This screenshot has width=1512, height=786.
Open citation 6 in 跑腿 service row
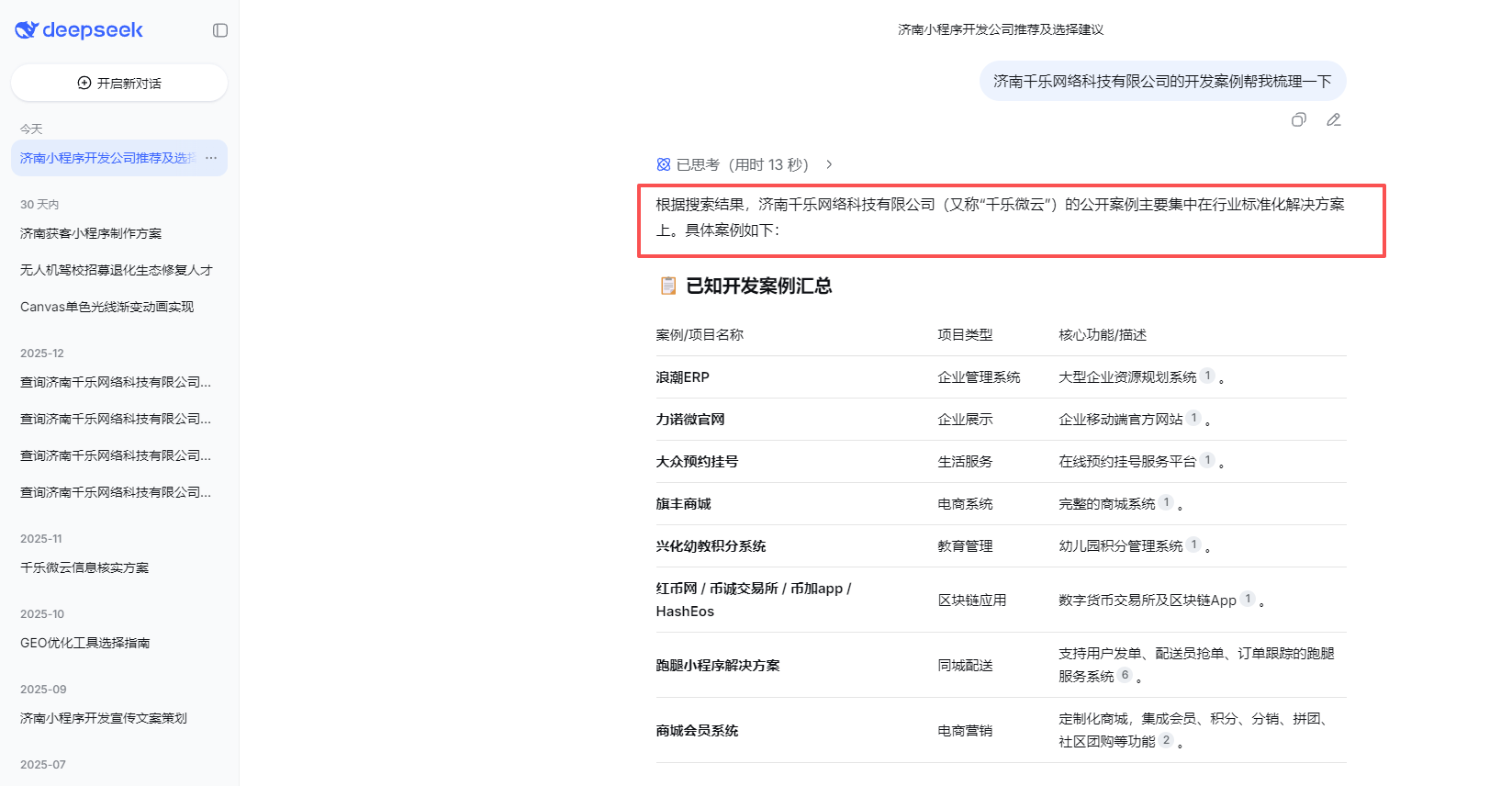click(1125, 675)
